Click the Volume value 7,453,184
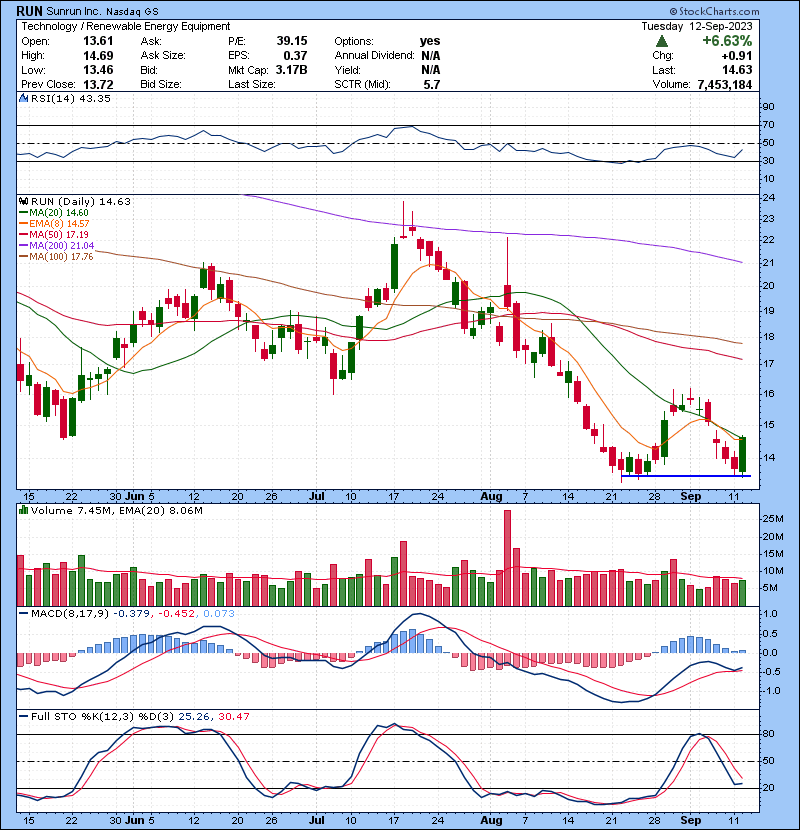Screen dimensions: 800x830 tap(725, 85)
